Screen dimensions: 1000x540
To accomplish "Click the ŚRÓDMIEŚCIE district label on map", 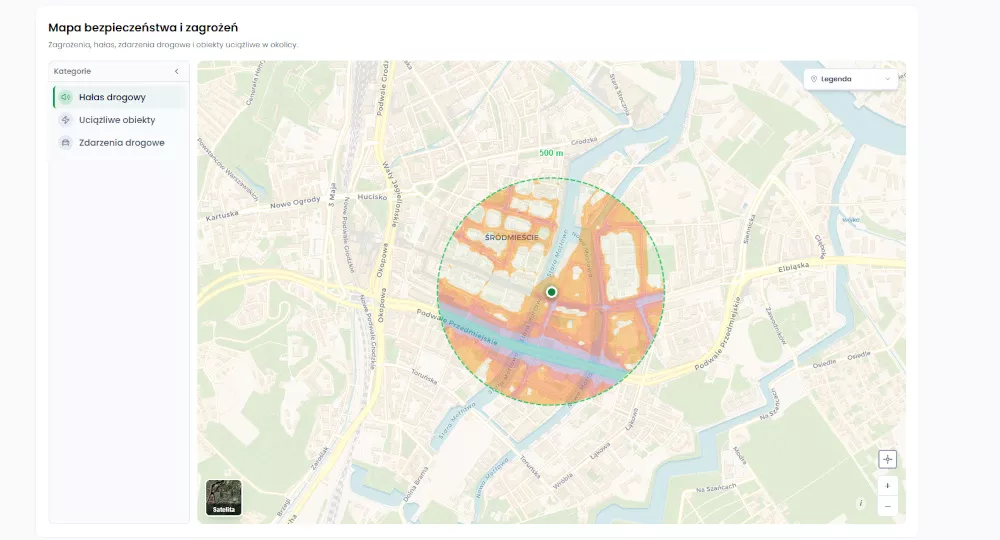I will [x=511, y=237].
